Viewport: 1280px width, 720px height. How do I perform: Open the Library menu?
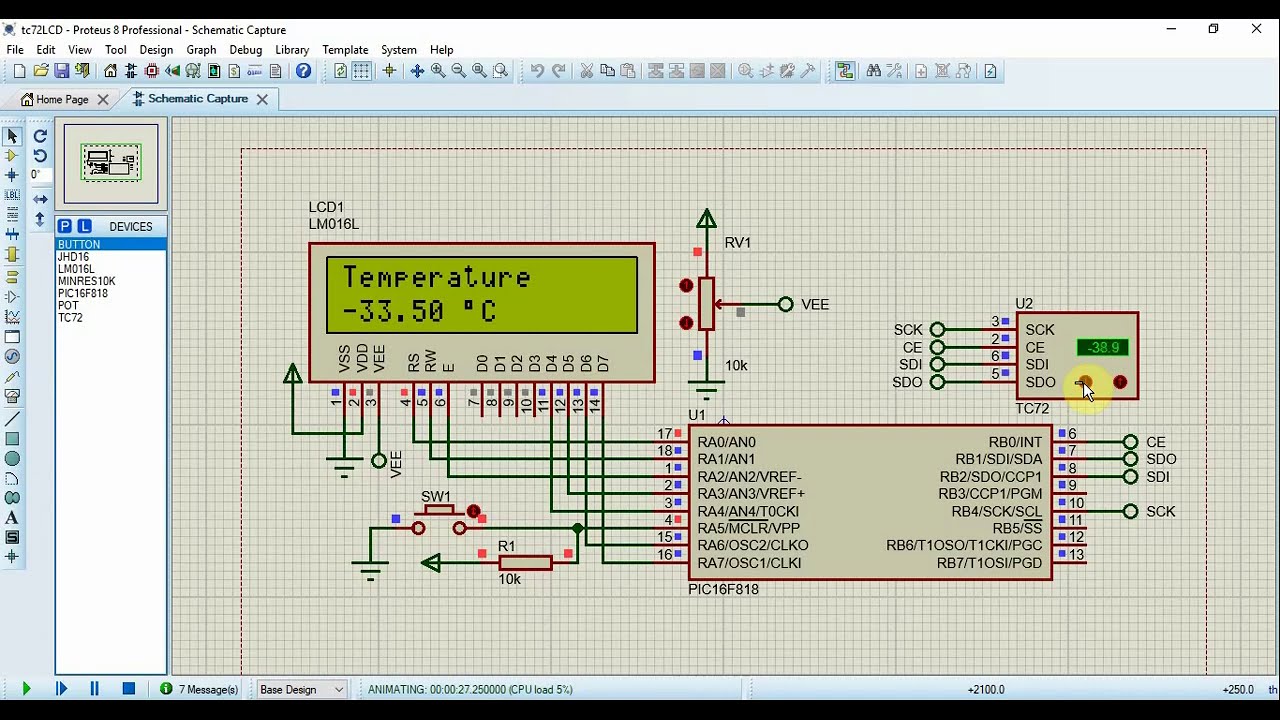pyautogui.click(x=292, y=49)
